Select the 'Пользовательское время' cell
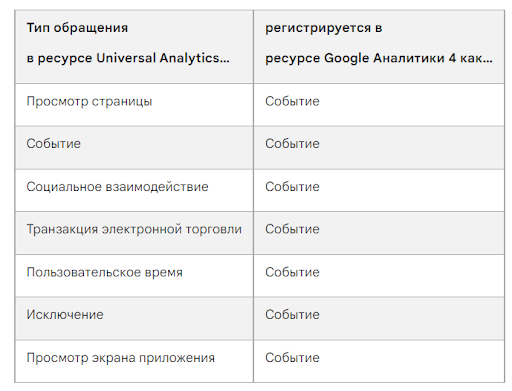 coord(134,276)
